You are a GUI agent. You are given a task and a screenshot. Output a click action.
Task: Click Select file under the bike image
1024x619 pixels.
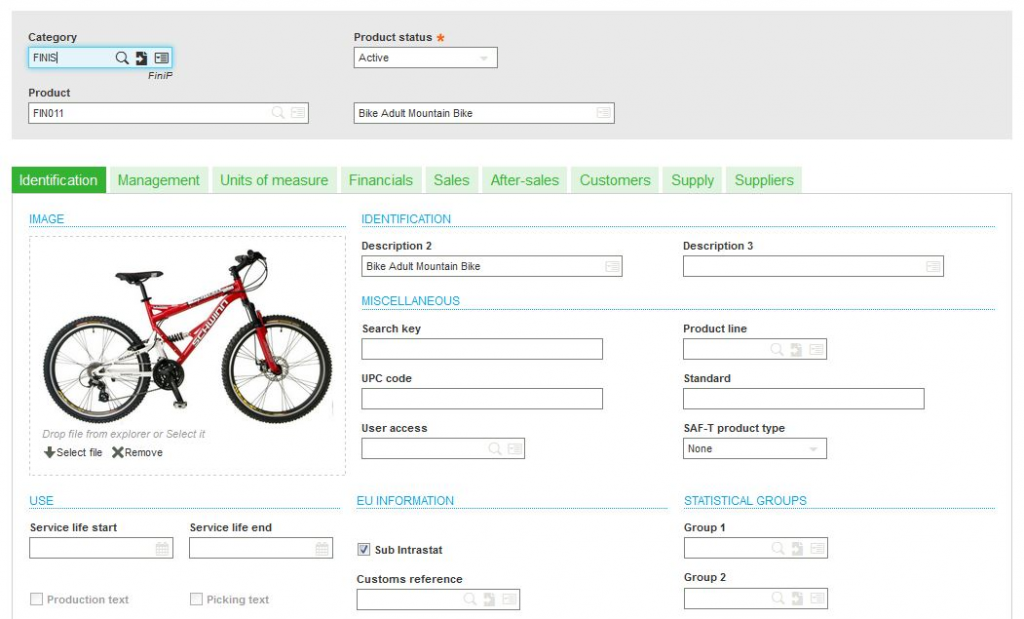(73, 452)
